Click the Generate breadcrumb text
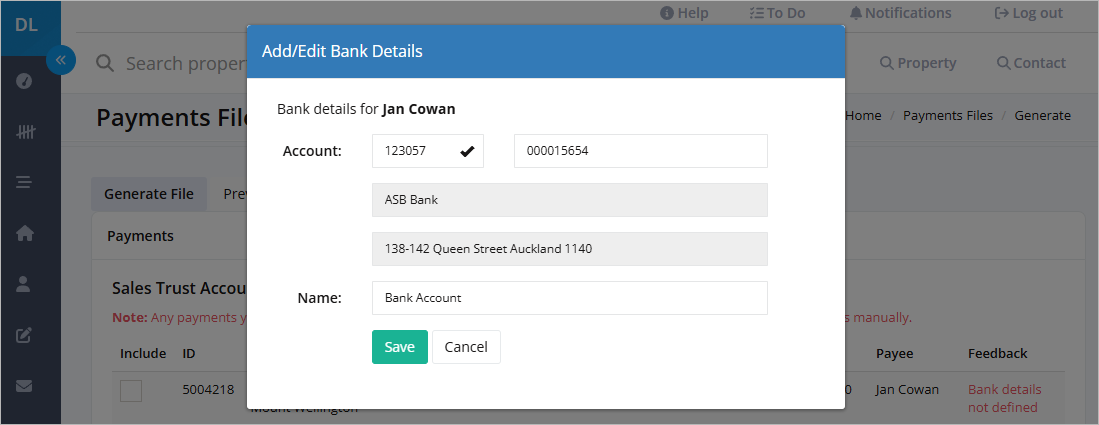Screen dimensions: 1099x425 1042,116
